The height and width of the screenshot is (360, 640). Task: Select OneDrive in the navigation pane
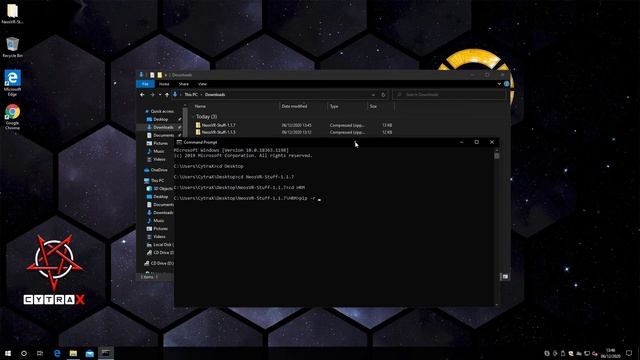tap(156, 170)
